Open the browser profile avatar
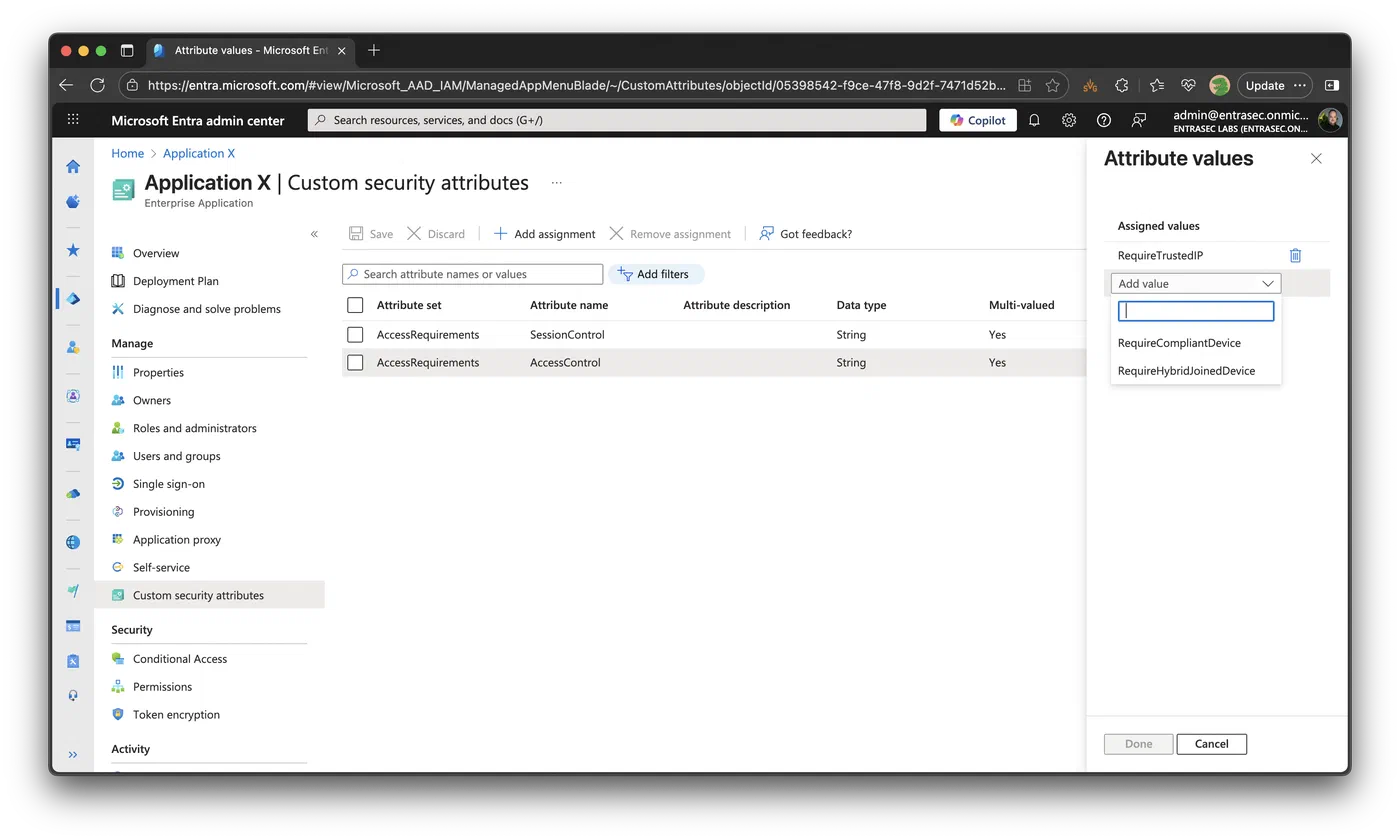1400x840 pixels. click(1219, 86)
